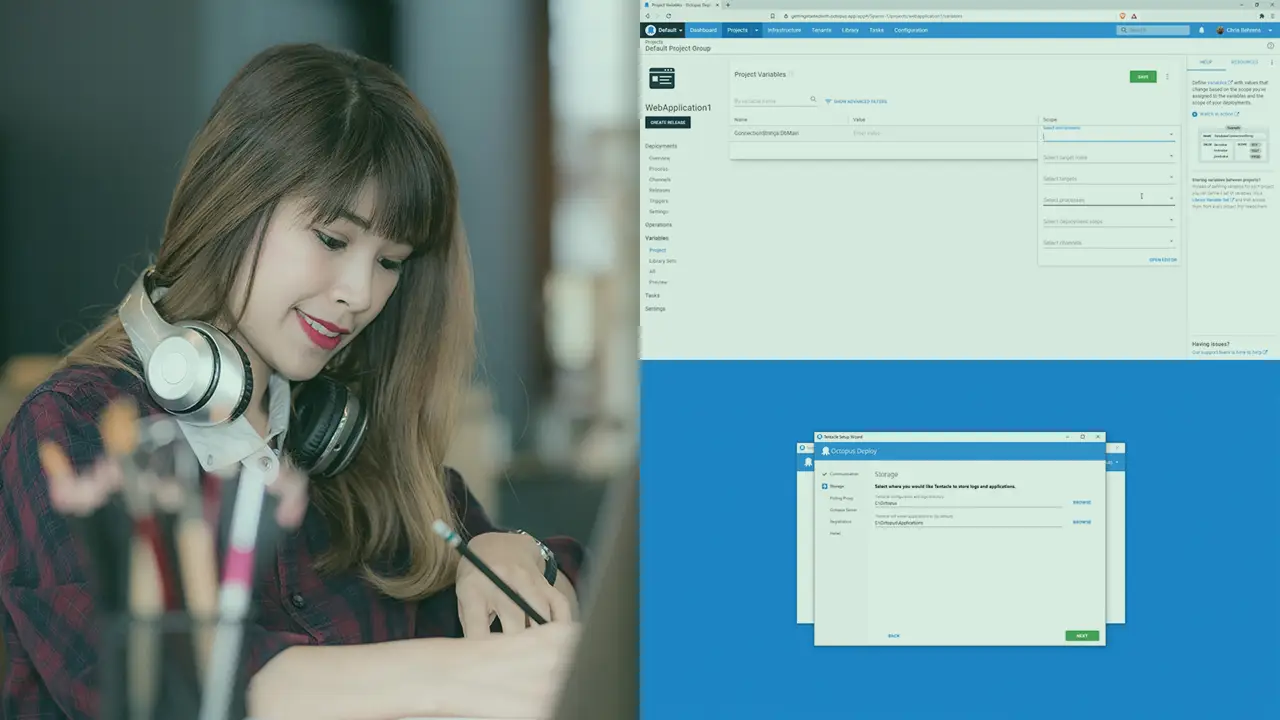Browse for the Tentacle applications directory
Image resolution: width=1280 pixels, height=720 pixels.
(1082, 522)
